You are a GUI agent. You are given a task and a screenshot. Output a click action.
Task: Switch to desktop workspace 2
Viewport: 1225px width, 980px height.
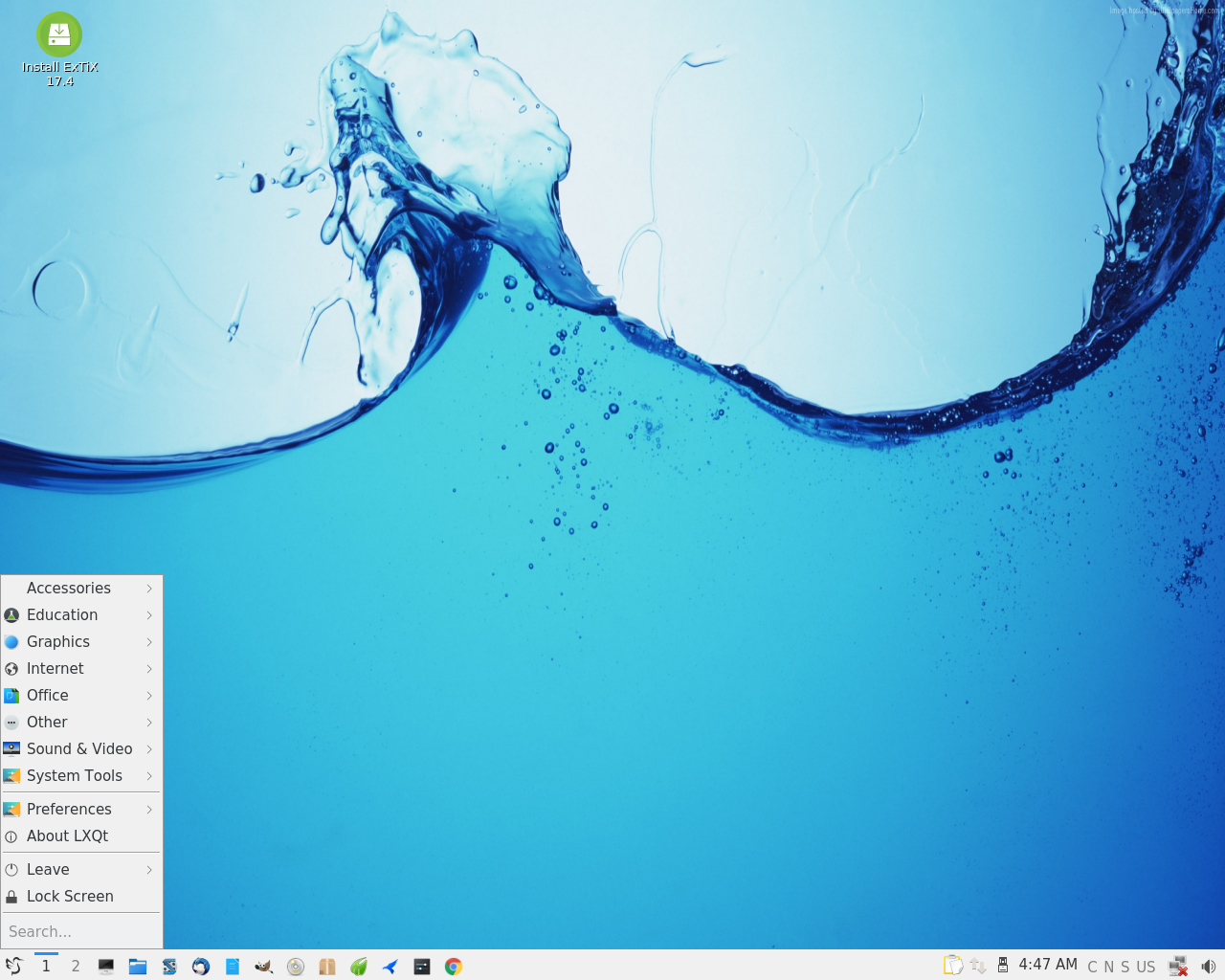click(x=76, y=966)
